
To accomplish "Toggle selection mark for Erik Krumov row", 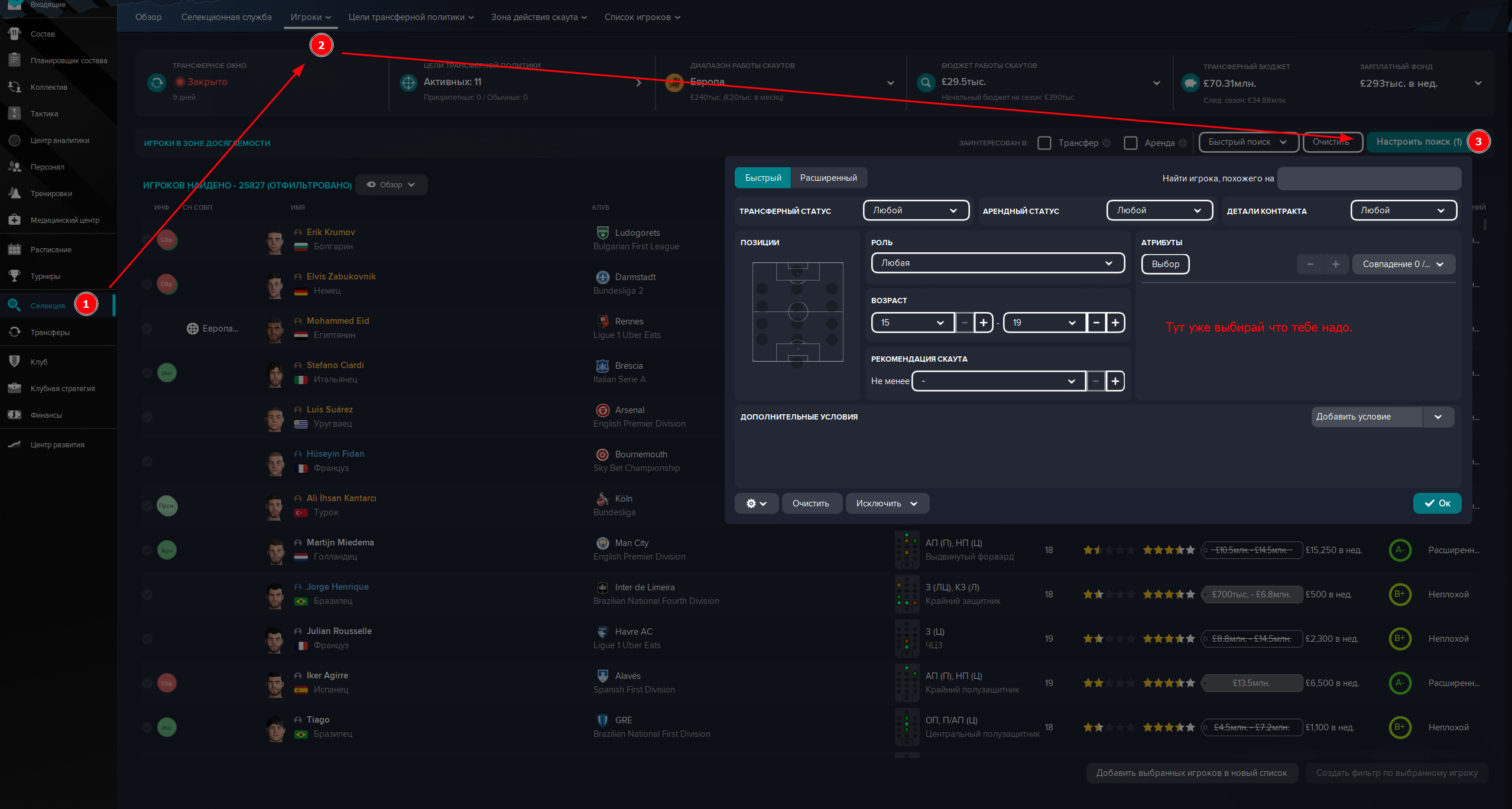I will pyautogui.click(x=147, y=239).
